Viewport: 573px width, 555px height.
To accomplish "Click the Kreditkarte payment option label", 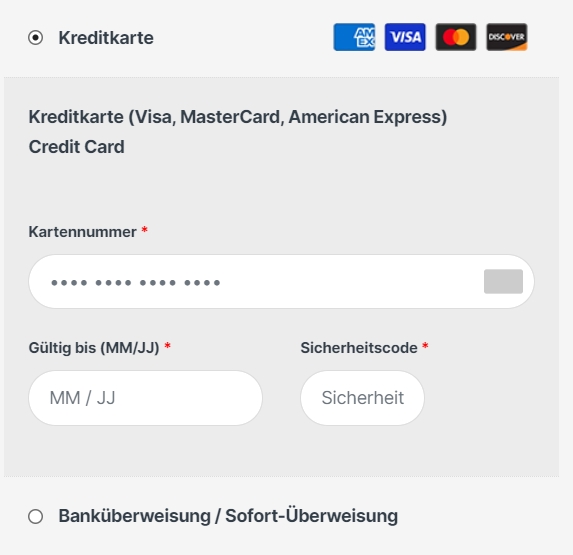I will [x=106, y=38].
